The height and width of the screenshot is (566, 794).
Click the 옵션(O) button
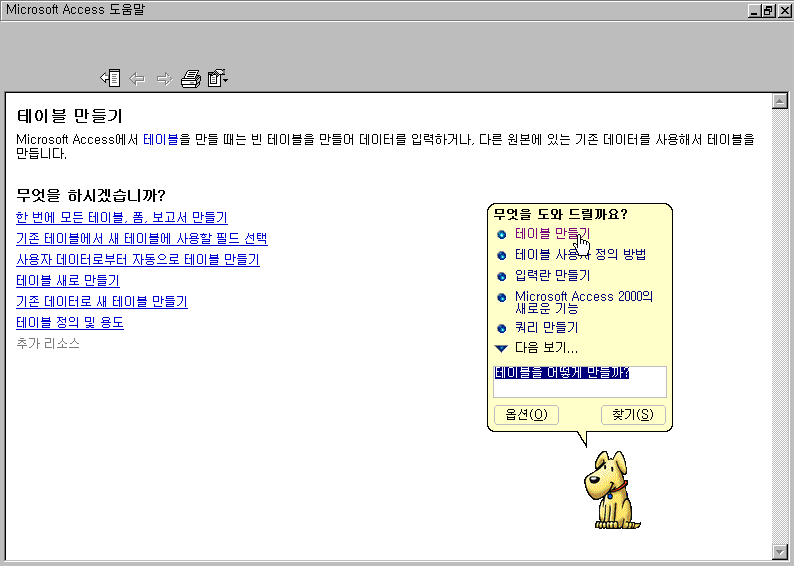tap(526, 415)
